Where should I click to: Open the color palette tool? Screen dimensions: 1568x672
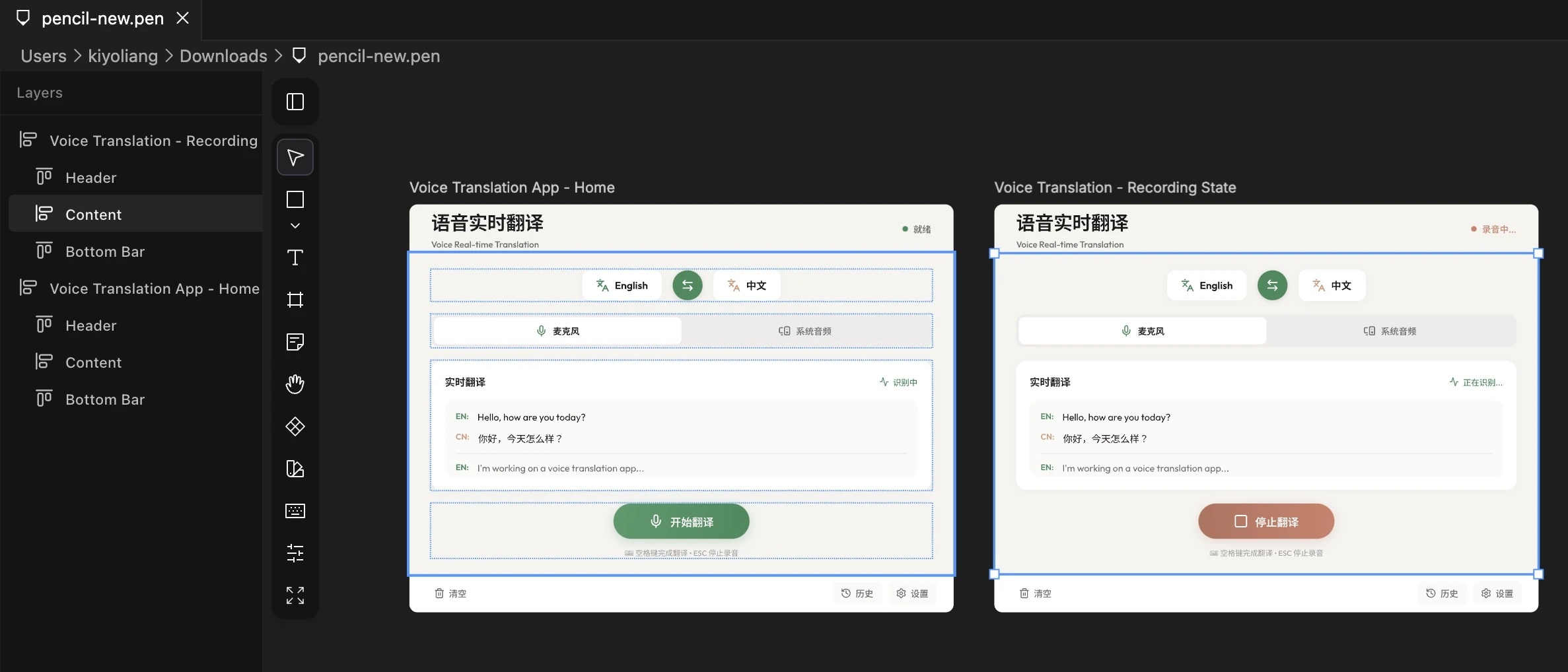coord(295,469)
